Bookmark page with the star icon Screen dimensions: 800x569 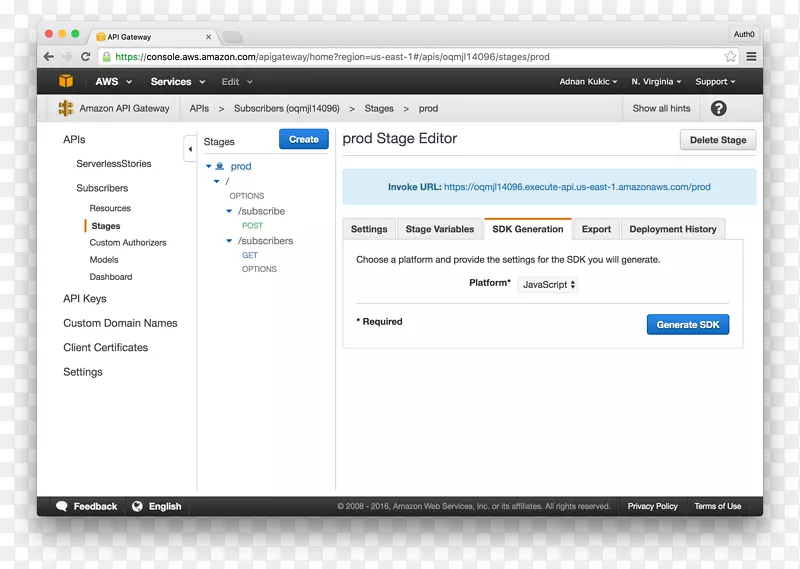click(x=731, y=57)
